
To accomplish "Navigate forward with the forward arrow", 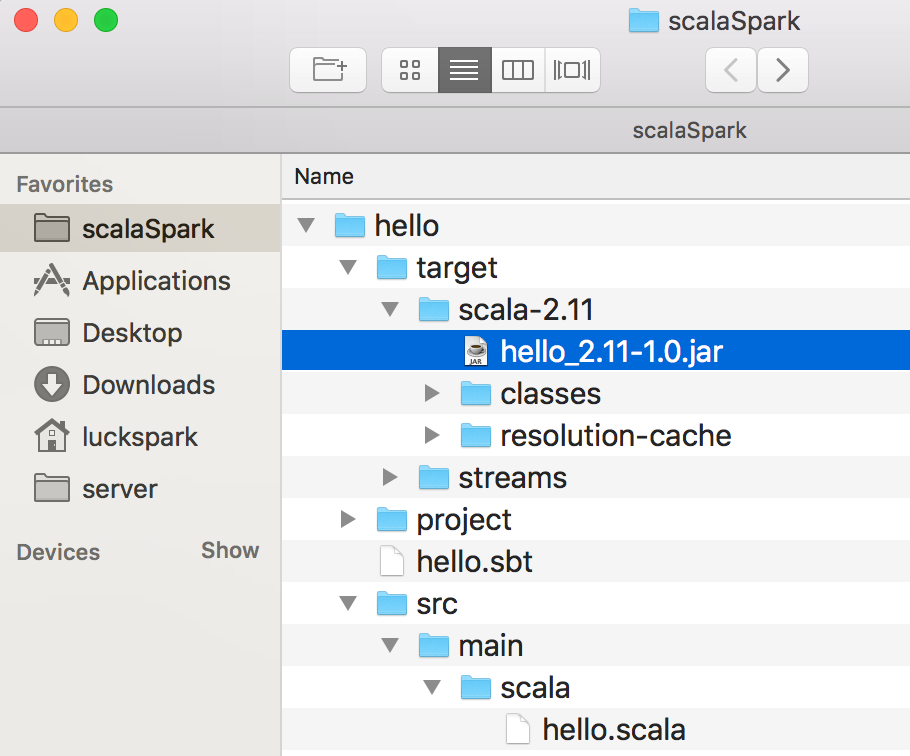I will (783, 70).
